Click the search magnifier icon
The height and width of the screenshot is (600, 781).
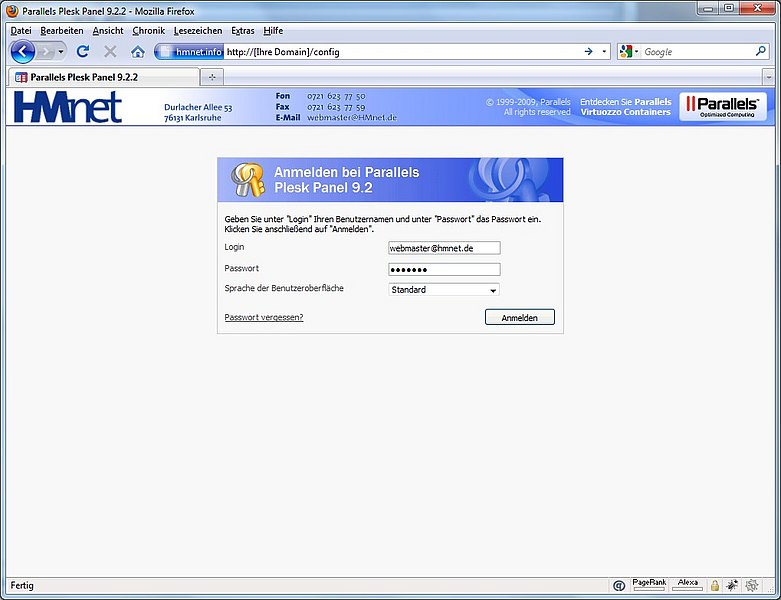click(x=761, y=51)
